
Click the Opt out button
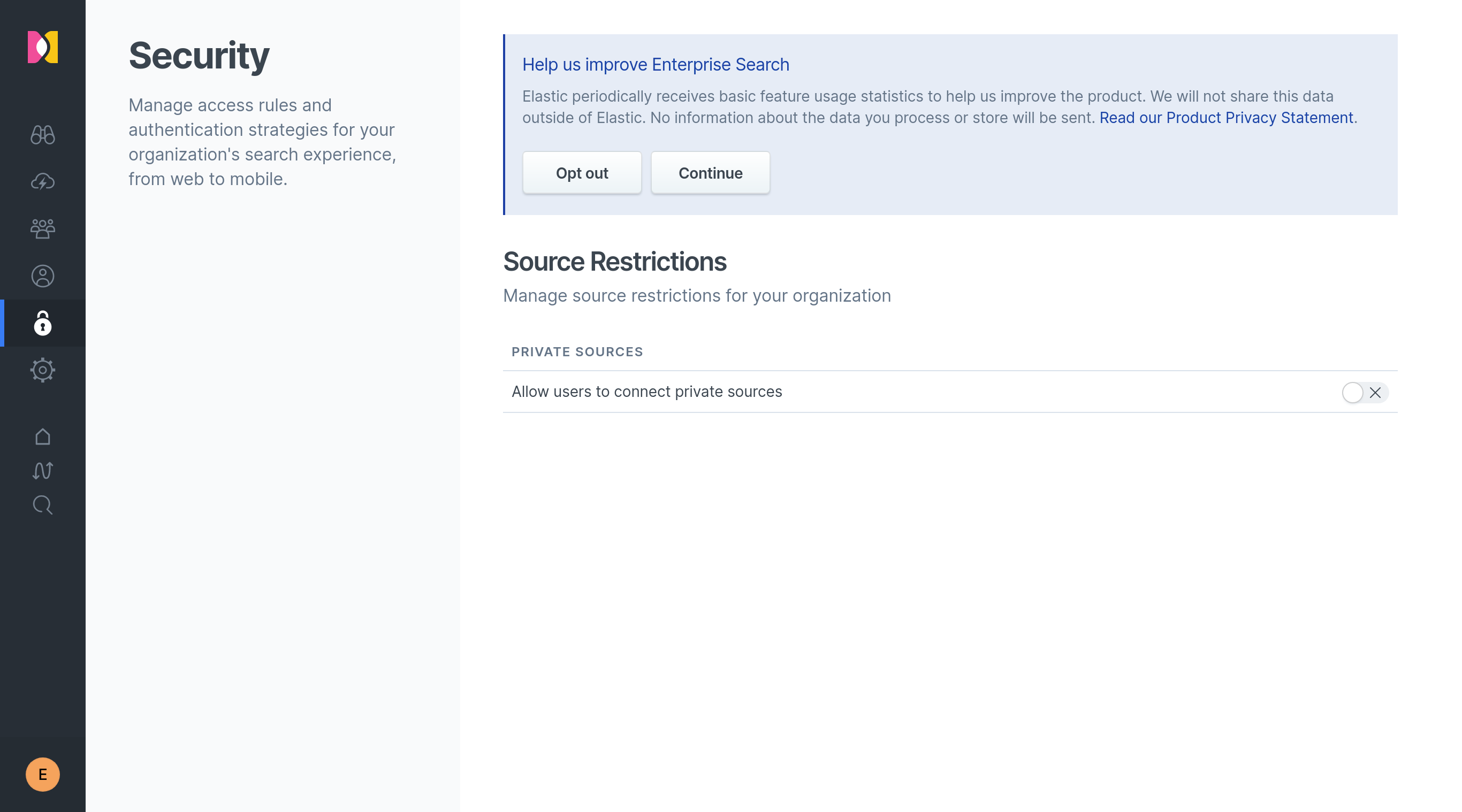click(x=582, y=172)
